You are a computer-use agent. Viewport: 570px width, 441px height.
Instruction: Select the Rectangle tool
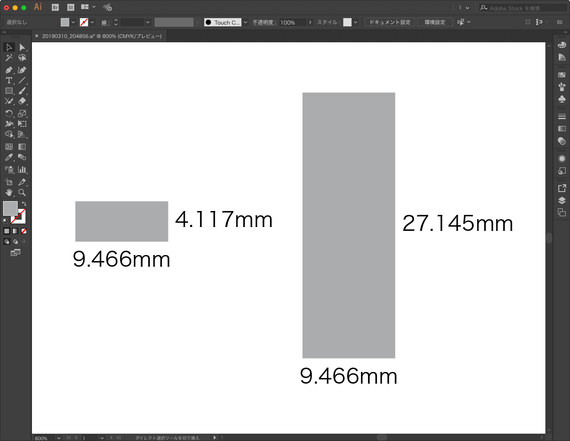tap(9, 91)
